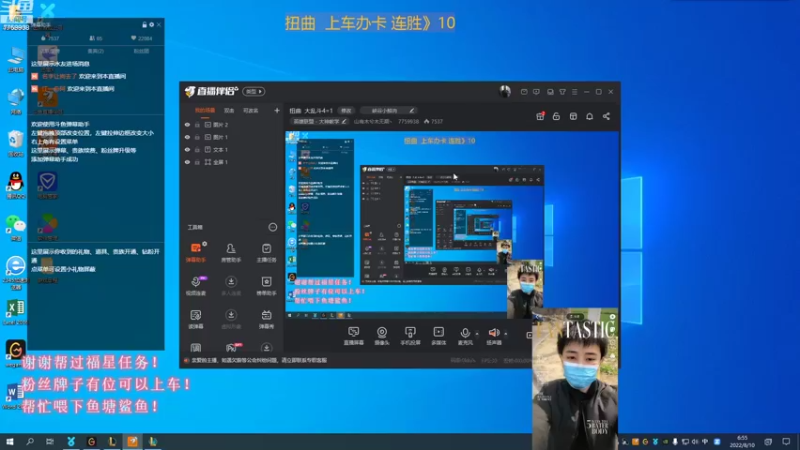This screenshot has width=800, height=450.
Task: Click the webcam overlay in the preview canvas
Action: pos(525,289)
